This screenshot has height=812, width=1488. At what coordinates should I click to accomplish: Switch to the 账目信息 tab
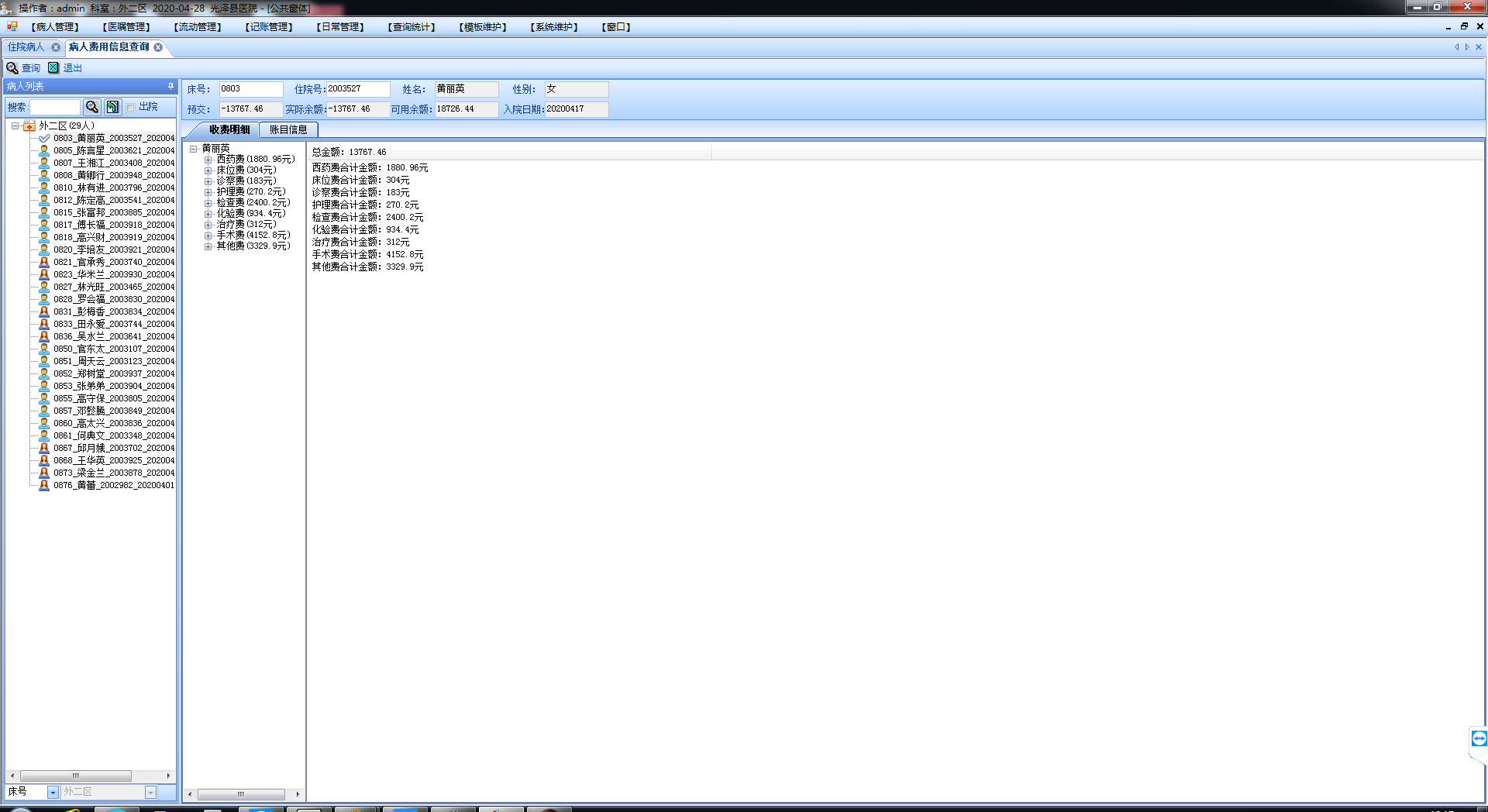pos(288,130)
